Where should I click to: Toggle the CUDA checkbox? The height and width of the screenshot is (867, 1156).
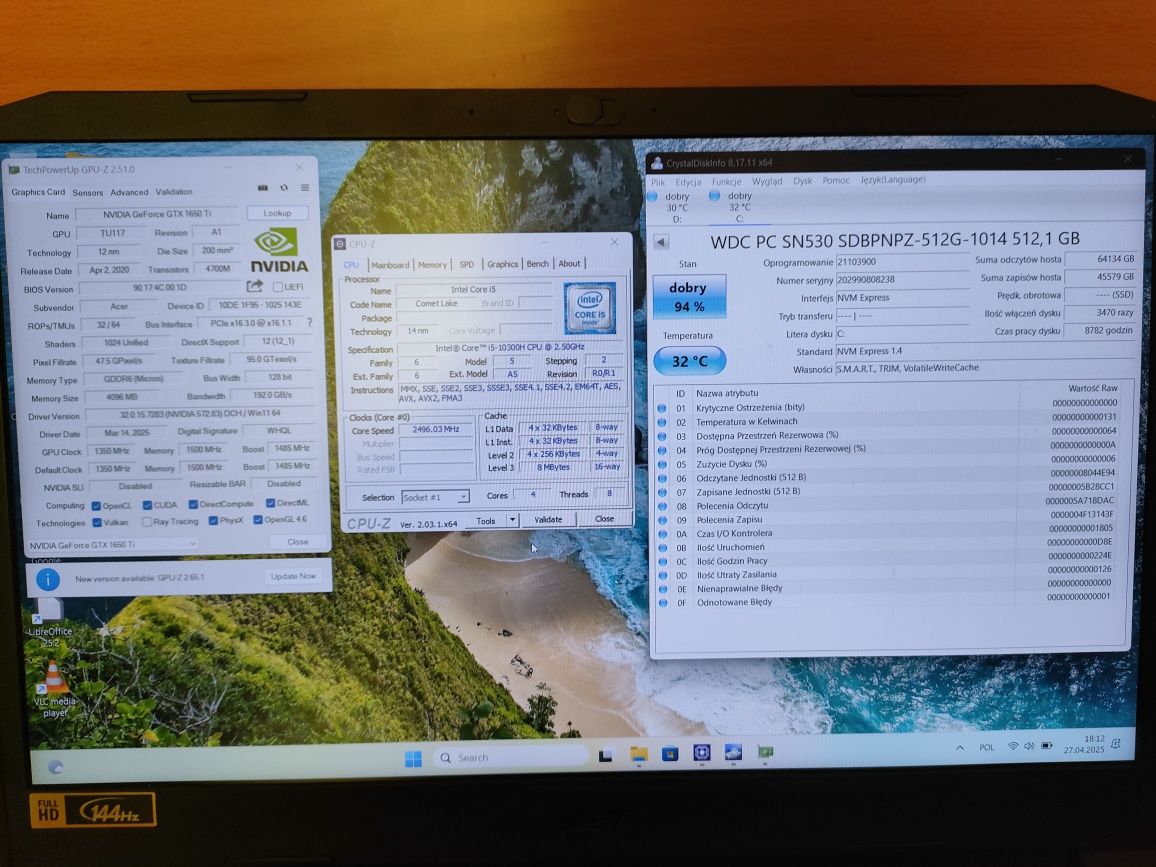point(147,505)
